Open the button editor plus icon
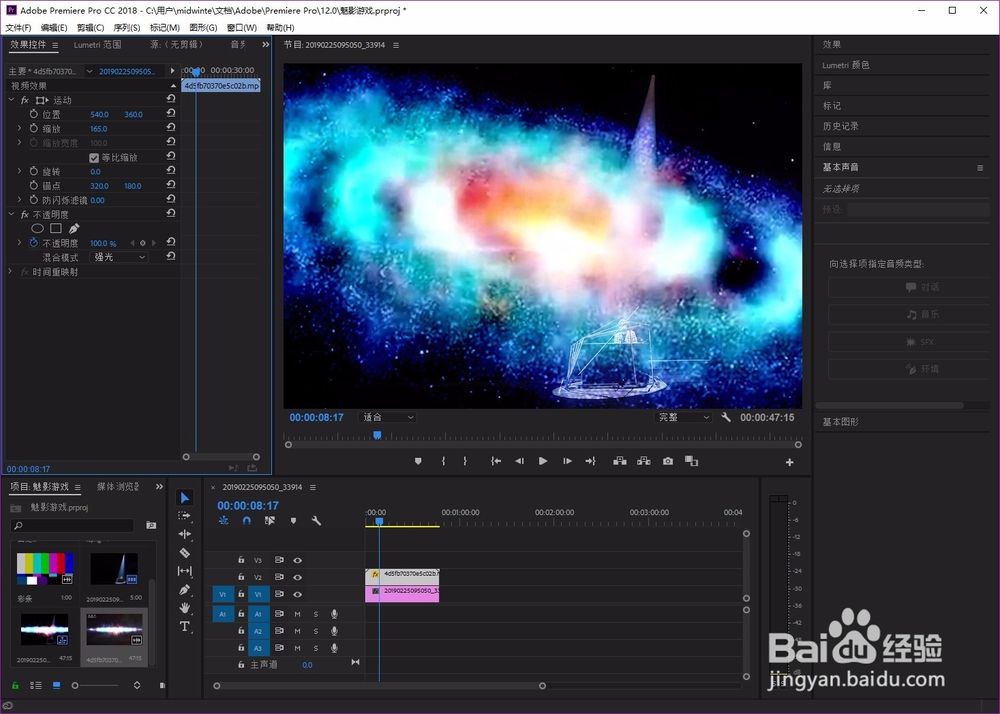The image size is (1000, 714). coord(790,462)
